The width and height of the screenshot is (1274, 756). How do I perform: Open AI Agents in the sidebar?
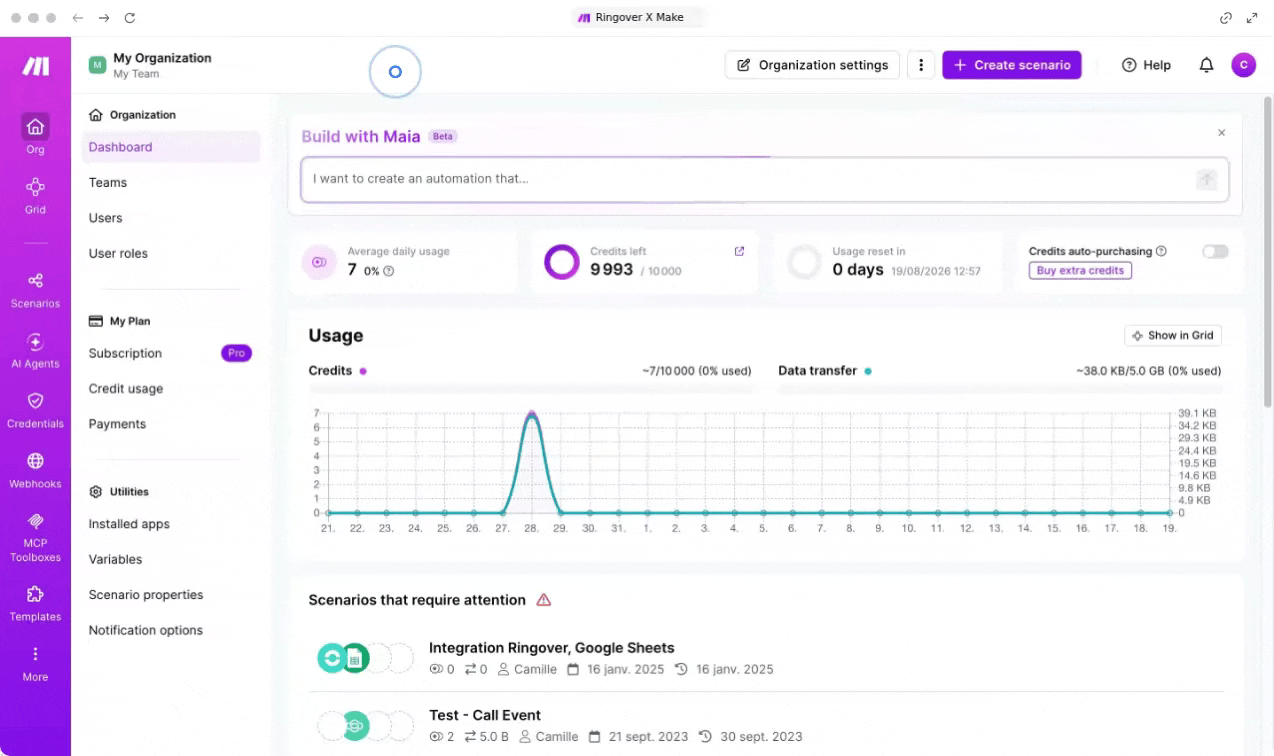35,350
